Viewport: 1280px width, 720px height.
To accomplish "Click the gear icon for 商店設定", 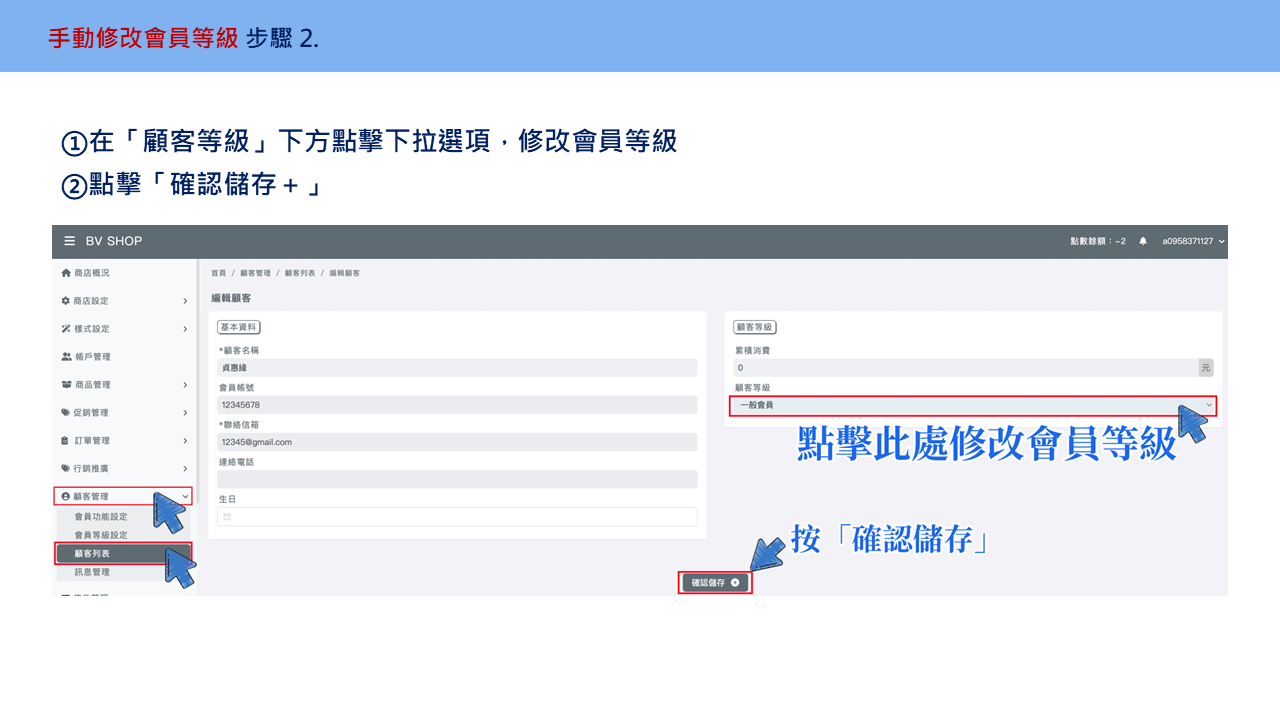I will [66, 301].
